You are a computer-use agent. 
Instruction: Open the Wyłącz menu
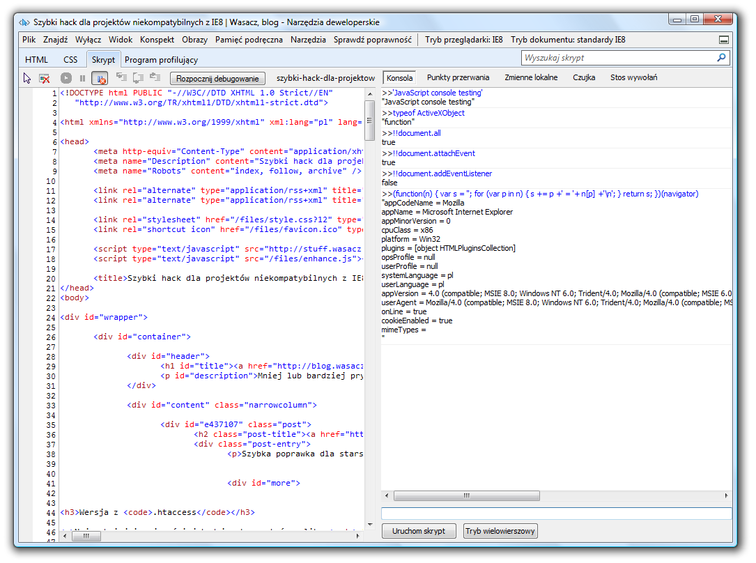point(88,40)
